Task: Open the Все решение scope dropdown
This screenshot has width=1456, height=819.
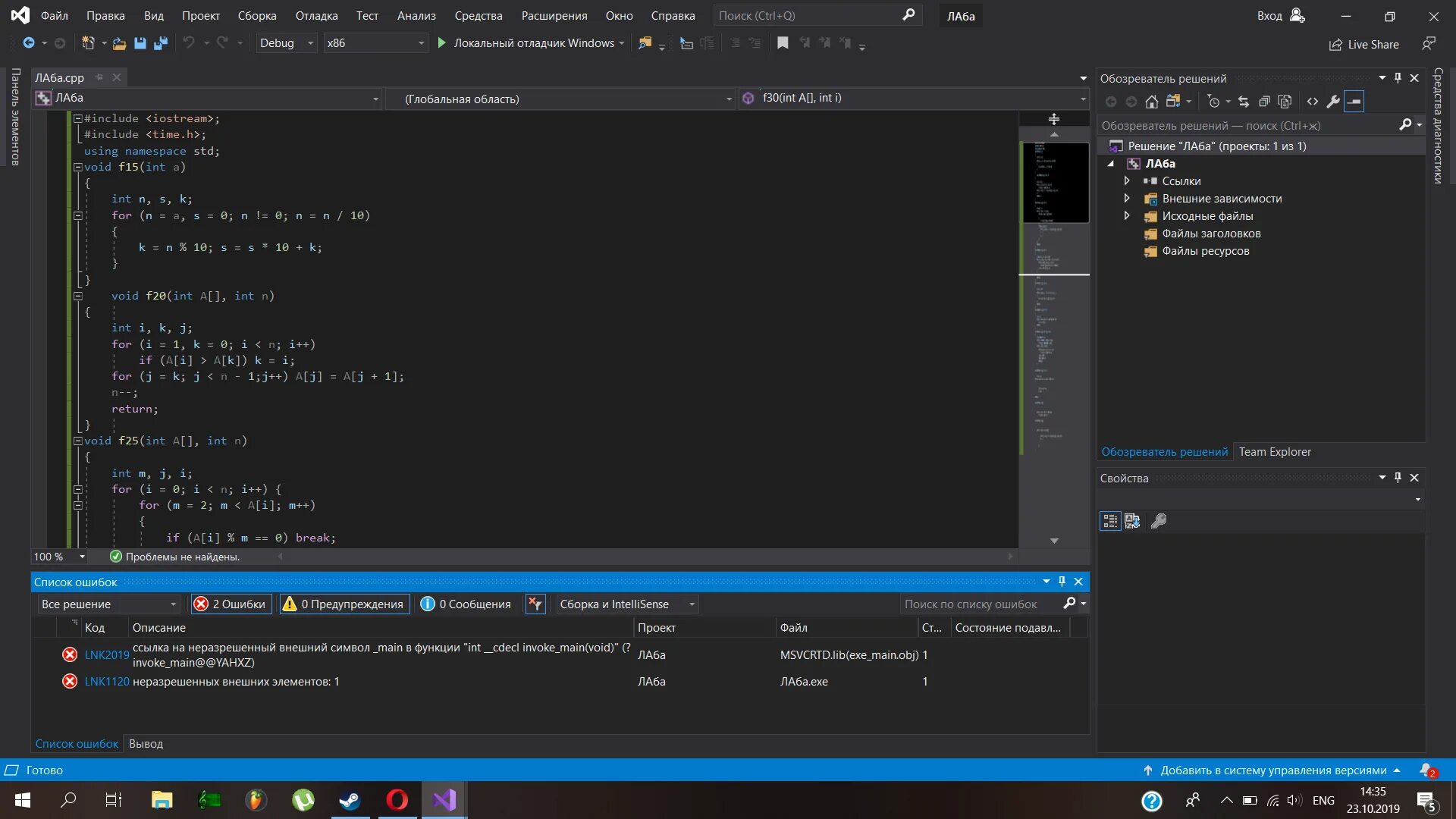Action: 109,604
